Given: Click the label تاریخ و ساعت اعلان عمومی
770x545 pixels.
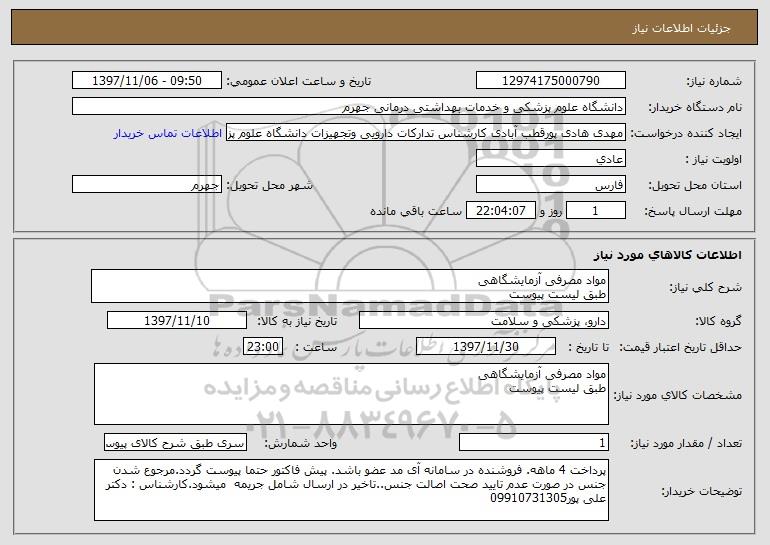Looking at the screenshot, I should (x=299, y=82).
